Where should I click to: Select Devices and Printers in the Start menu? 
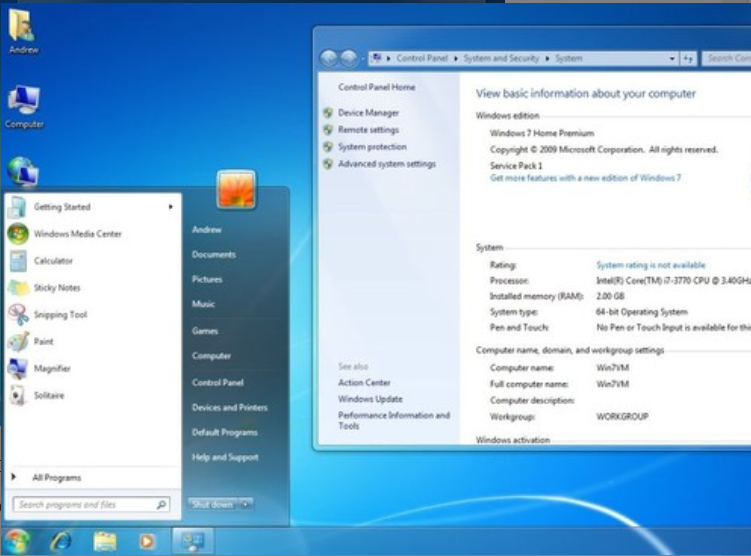[x=229, y=408]
